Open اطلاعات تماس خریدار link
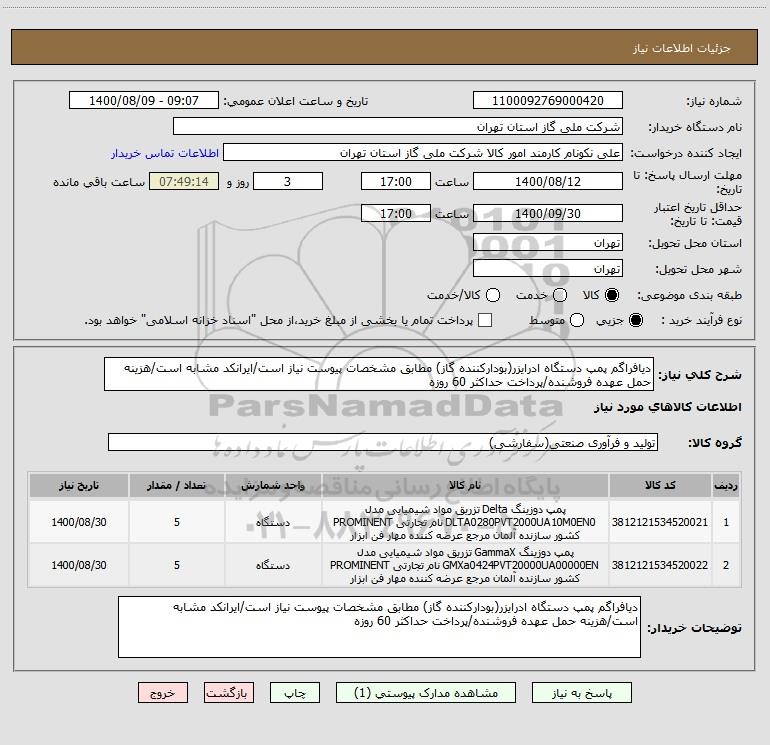This screenshot has width=770, height=745. coord(165,153)
